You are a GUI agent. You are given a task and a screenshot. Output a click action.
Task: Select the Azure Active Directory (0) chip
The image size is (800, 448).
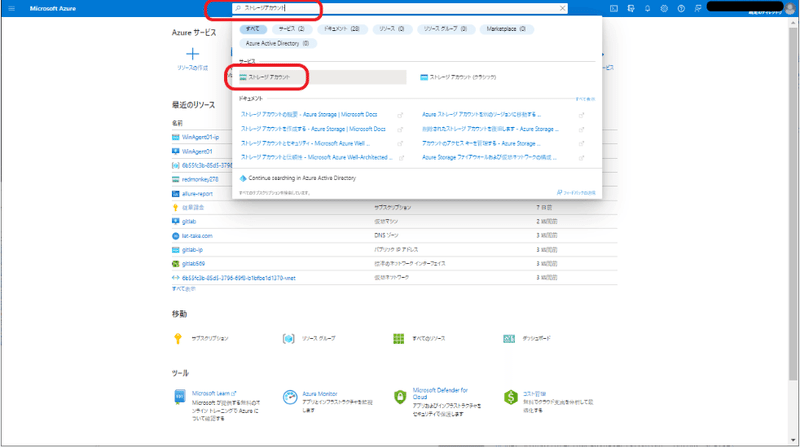click(x=277, y=43)
